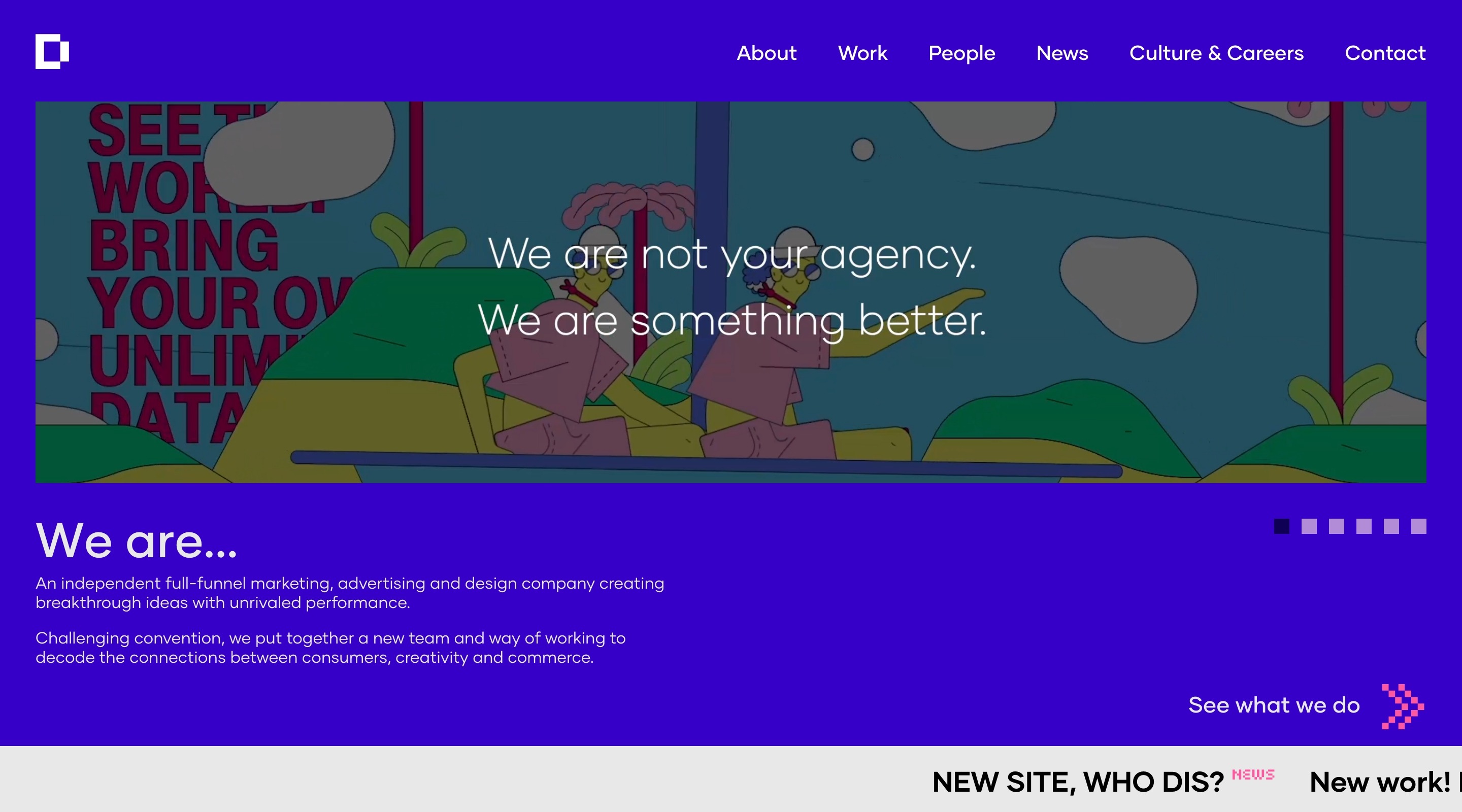Click the pink NEWS tag label

click(1253, 774)
